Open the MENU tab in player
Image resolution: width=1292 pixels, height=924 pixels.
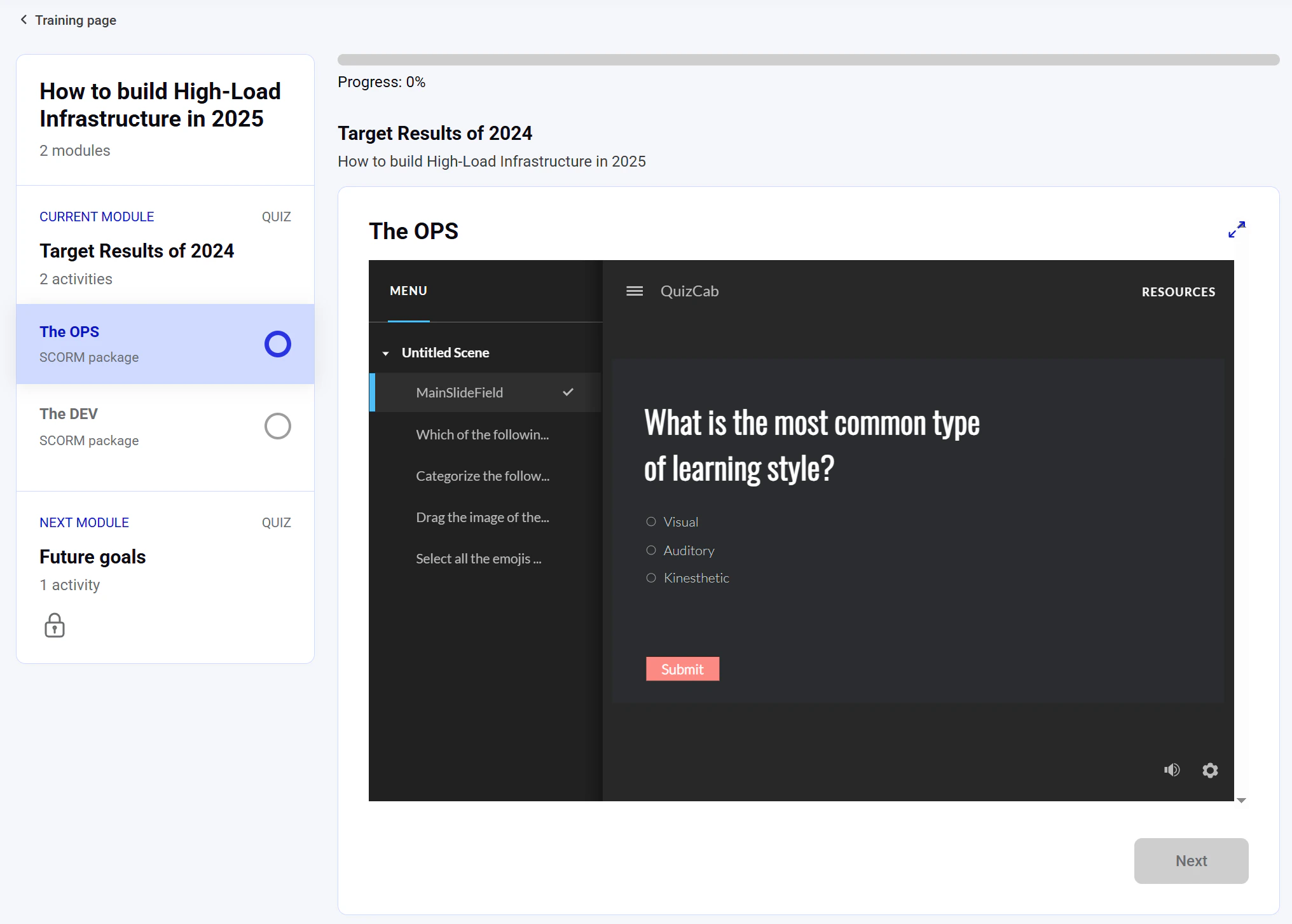tap(408, 291)
